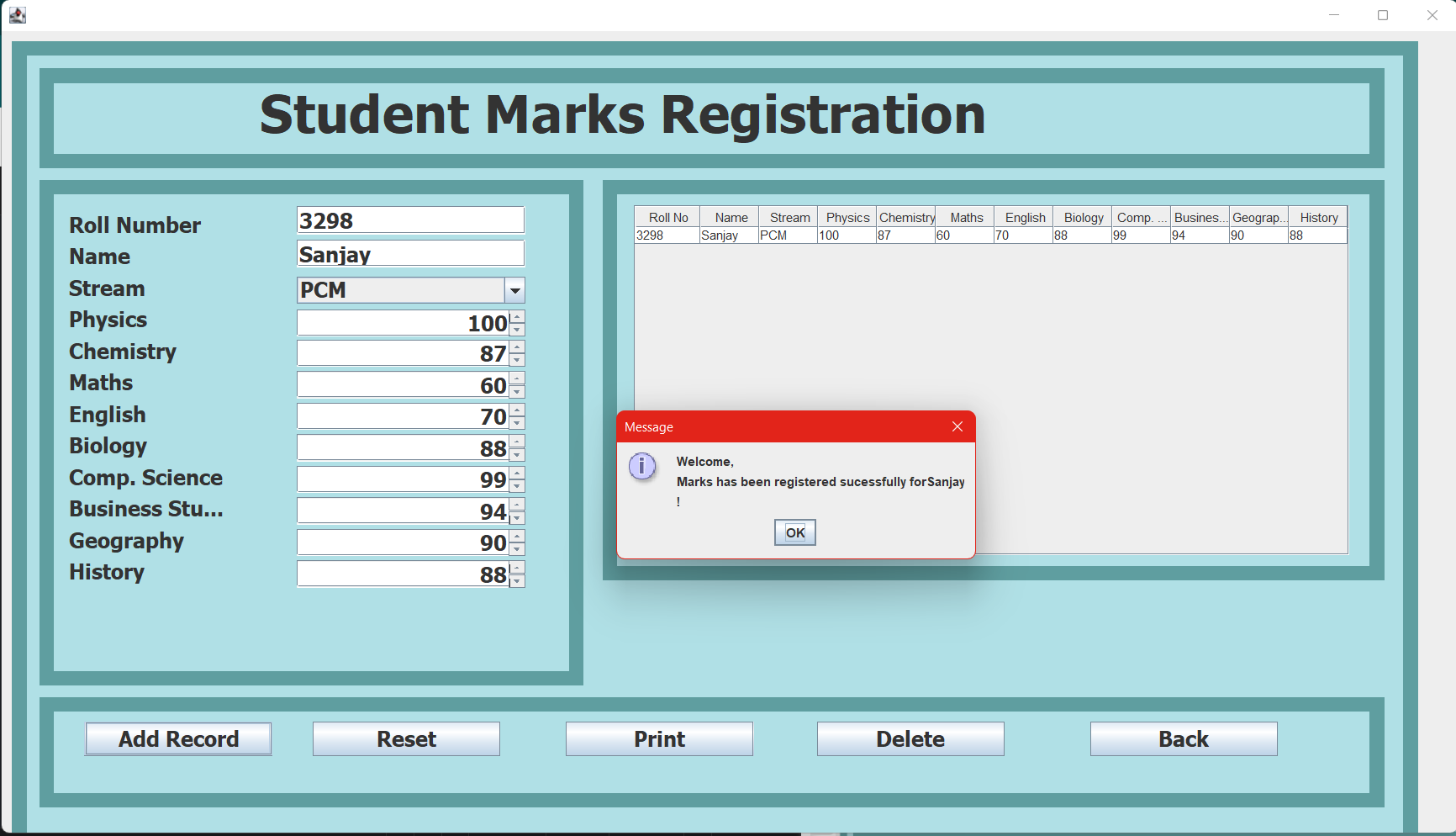Click the English column header in table

(1025, 217)
